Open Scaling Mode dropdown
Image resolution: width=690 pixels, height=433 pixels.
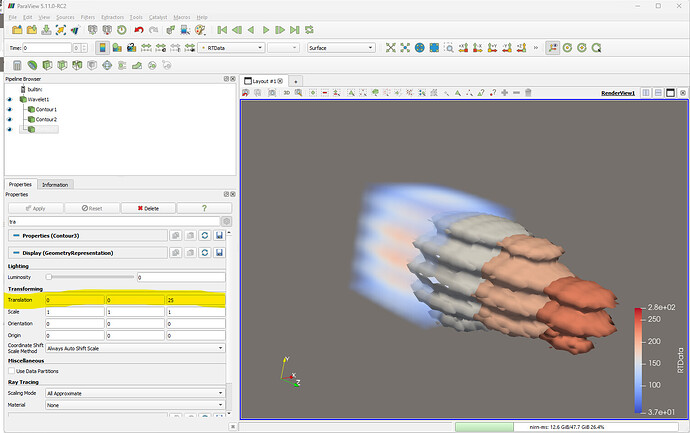click(x=136, y=393)
